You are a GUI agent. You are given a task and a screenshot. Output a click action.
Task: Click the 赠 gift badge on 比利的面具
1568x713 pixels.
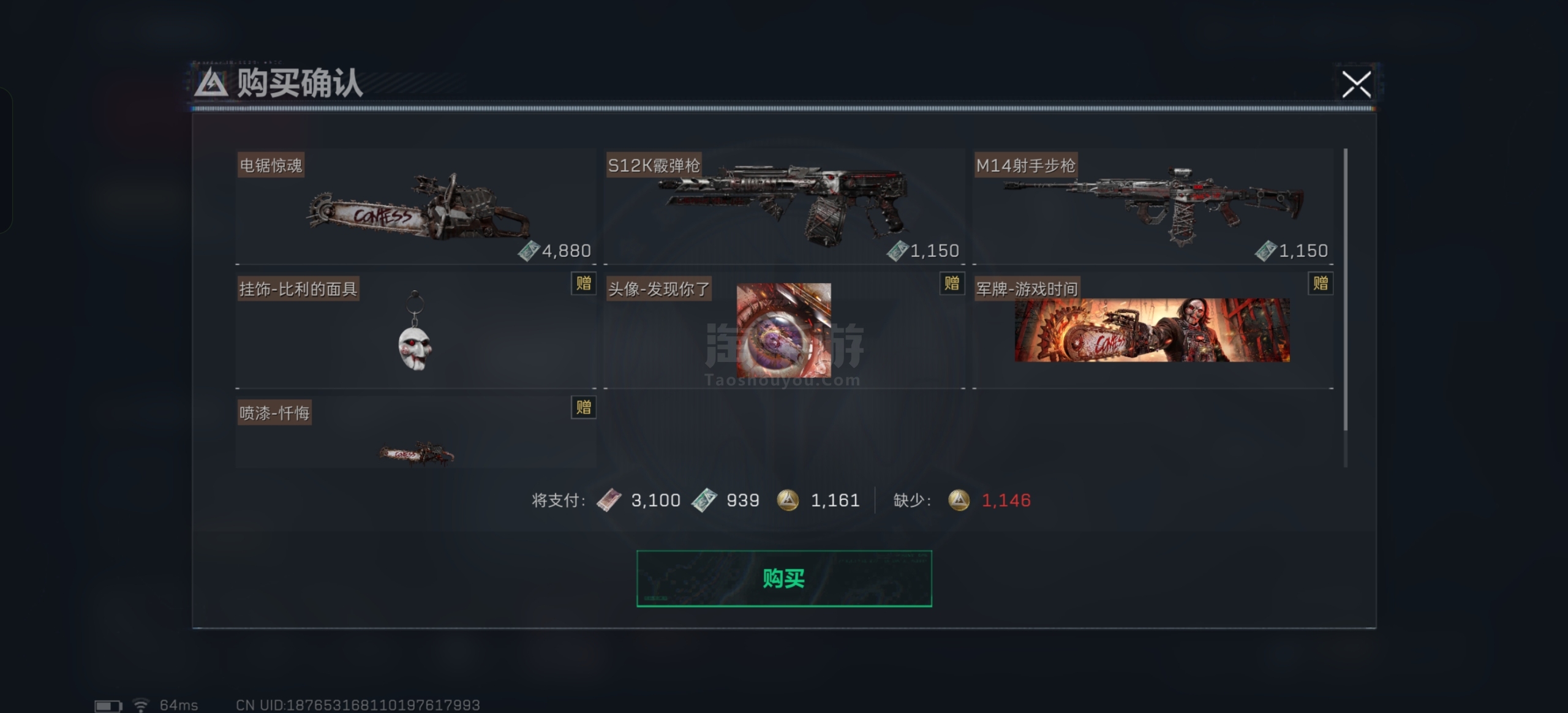coord(584,284)
